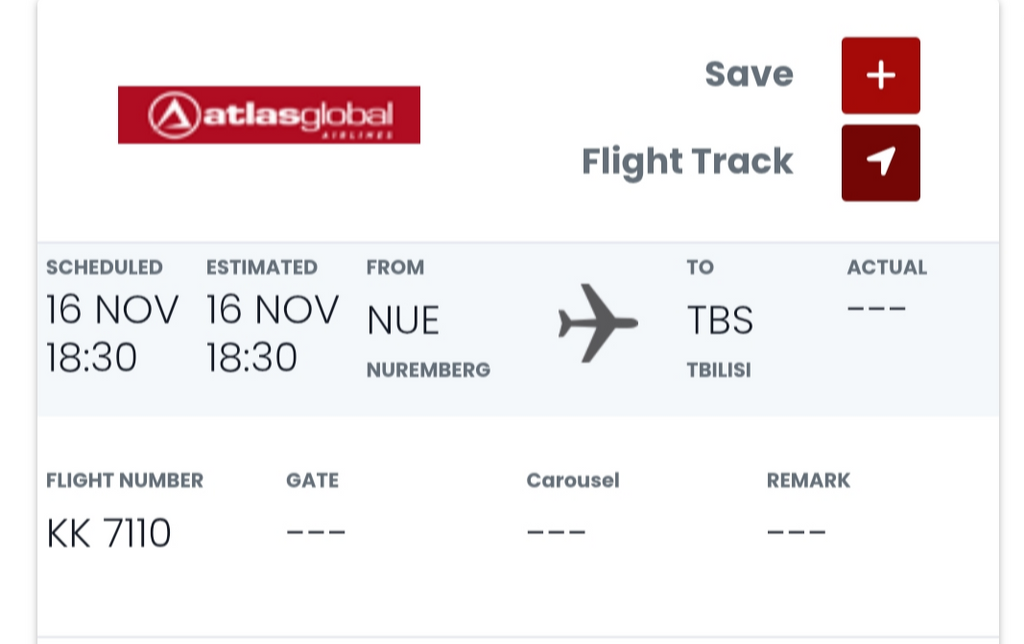Click the scheduled time 18:30
This screenshot has width=1024, height=644.
(x=92, y=357)
